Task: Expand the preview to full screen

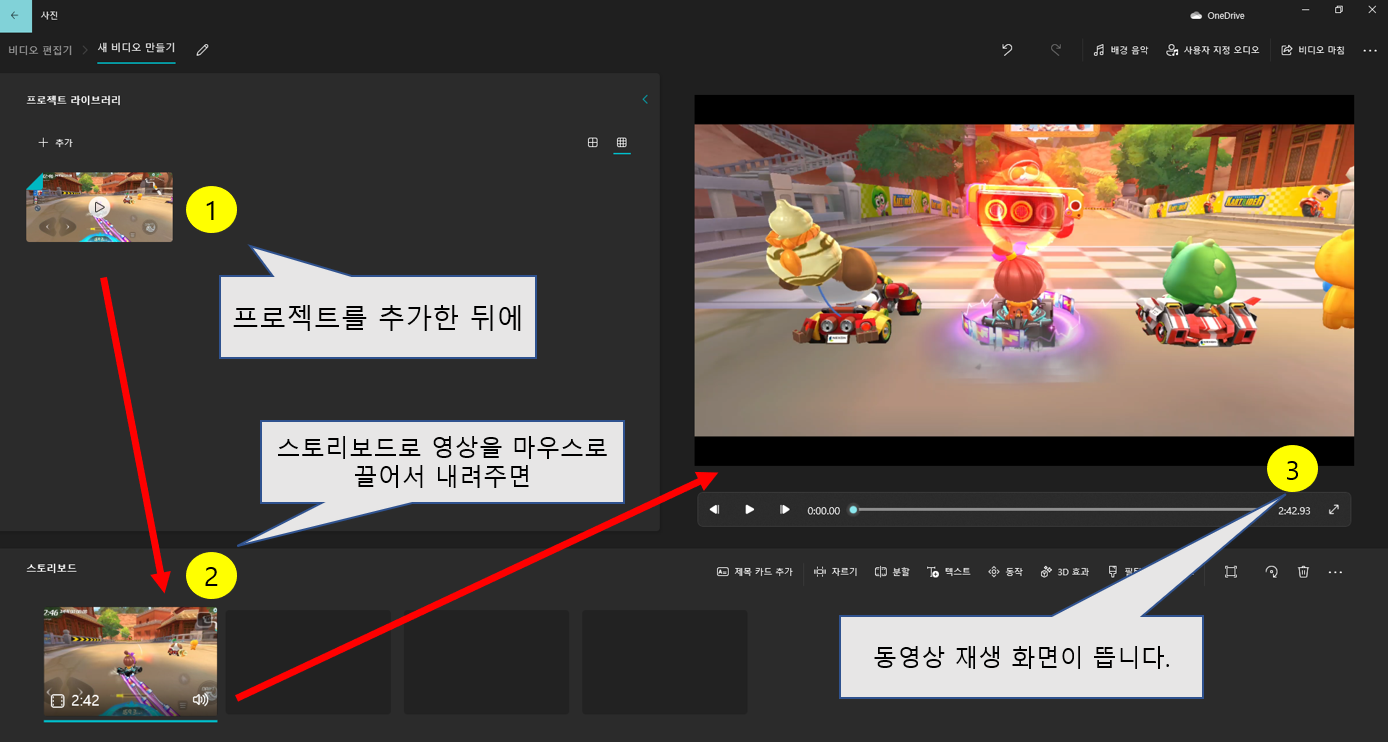Action: tap(1333, 510)
